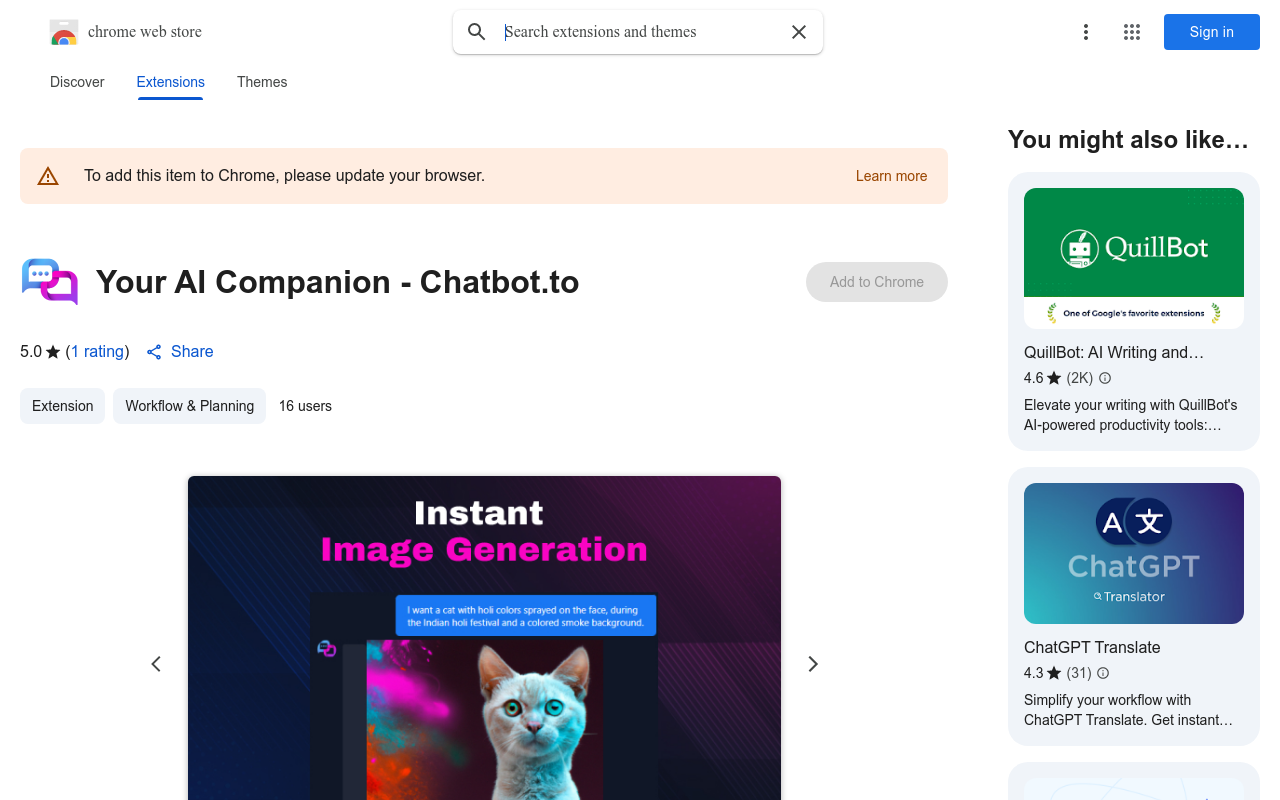Viewport: 1280px width, 800px height.
Task: Open the 1 rating link
Action: tap(97, 352)
